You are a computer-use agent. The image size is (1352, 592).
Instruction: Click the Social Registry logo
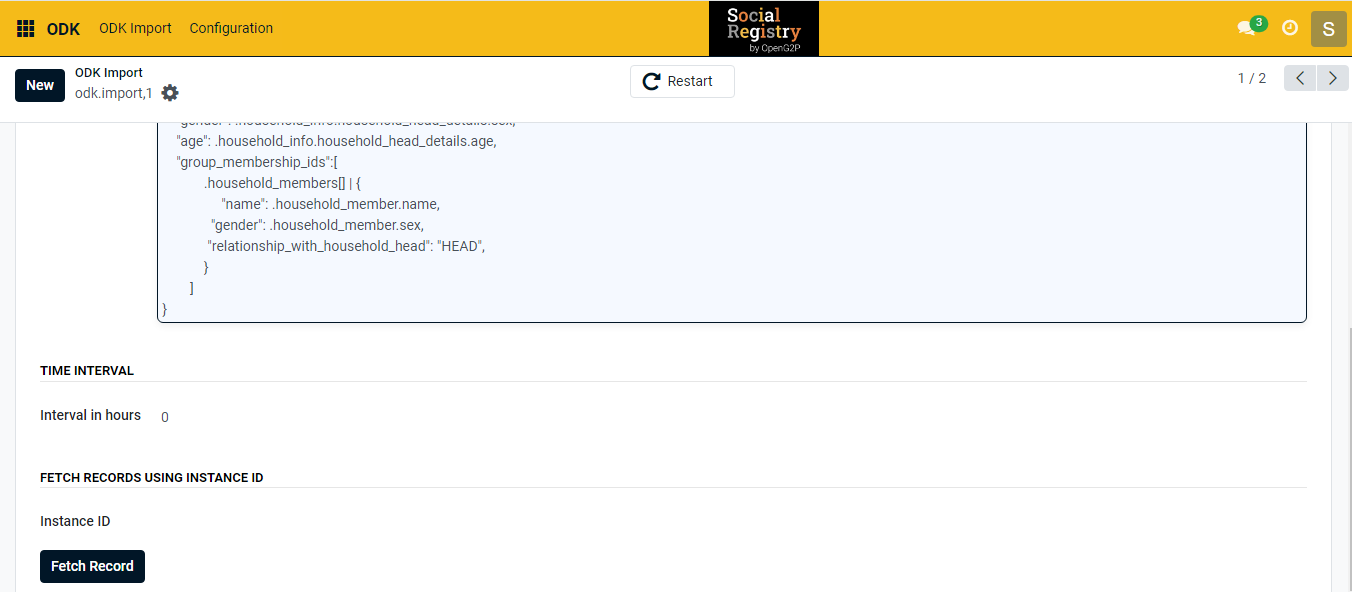point(764,28)
